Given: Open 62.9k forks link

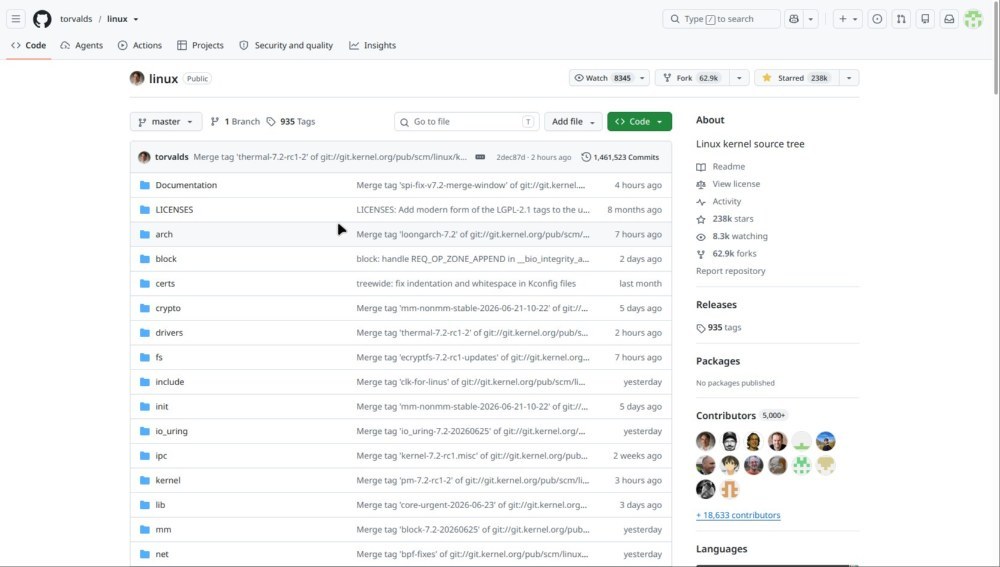Looking at the screenshot, I should tap(734, 253).
